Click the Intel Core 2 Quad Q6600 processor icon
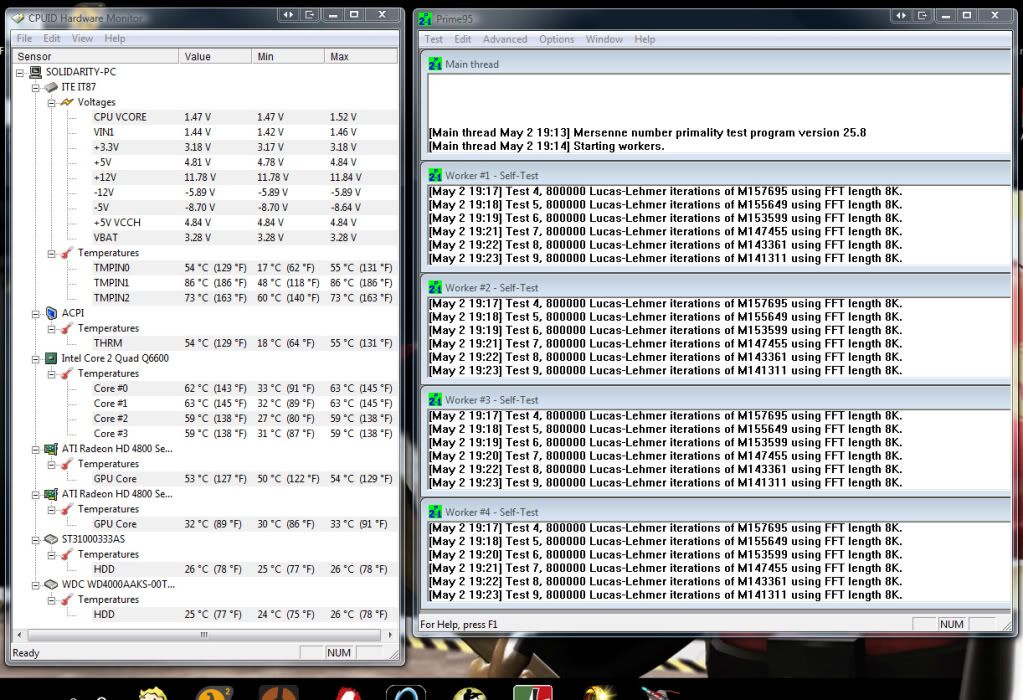1023x700 pixels. point(49,358)
